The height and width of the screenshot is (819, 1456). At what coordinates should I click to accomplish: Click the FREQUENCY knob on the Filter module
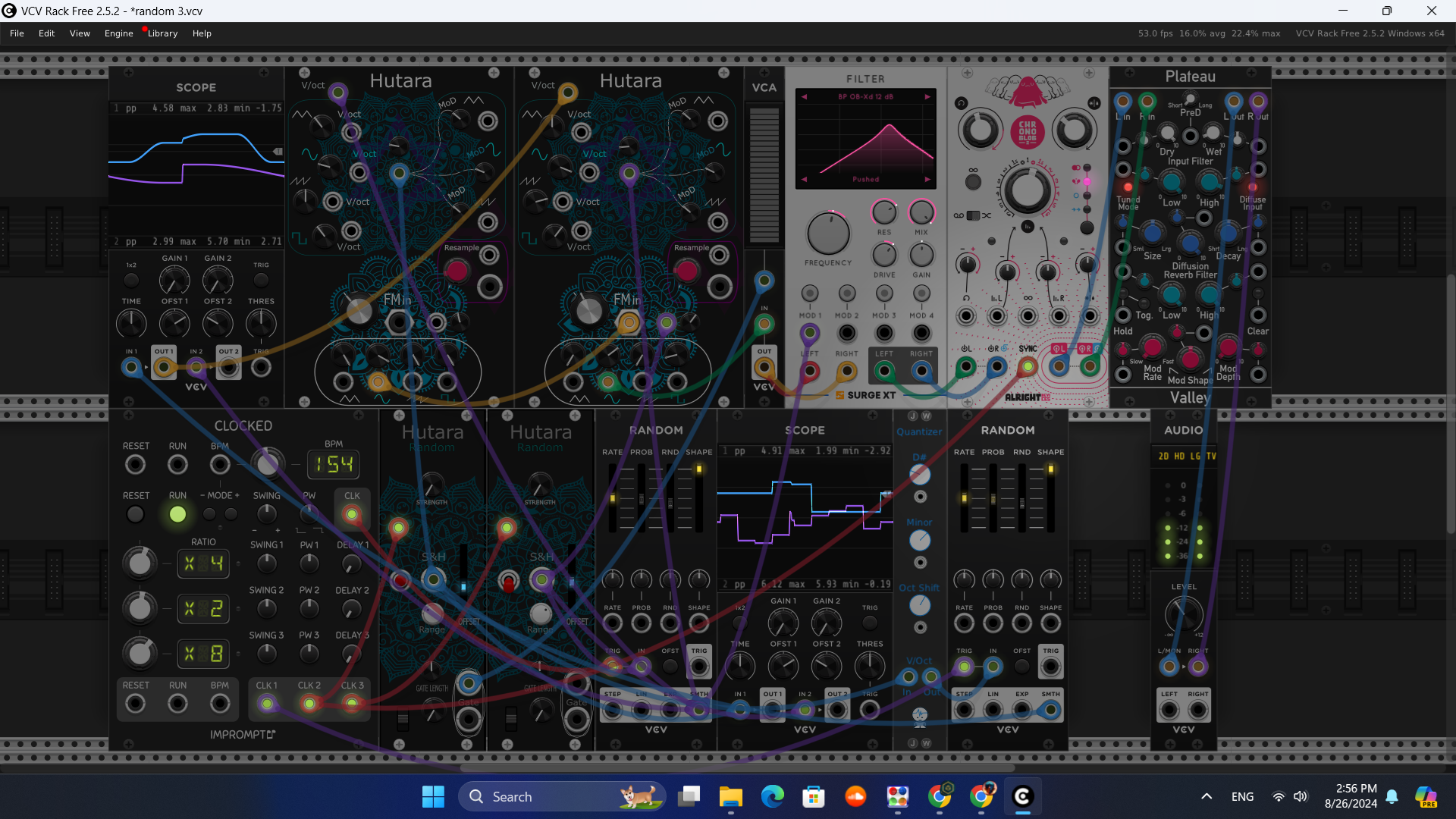828,233
